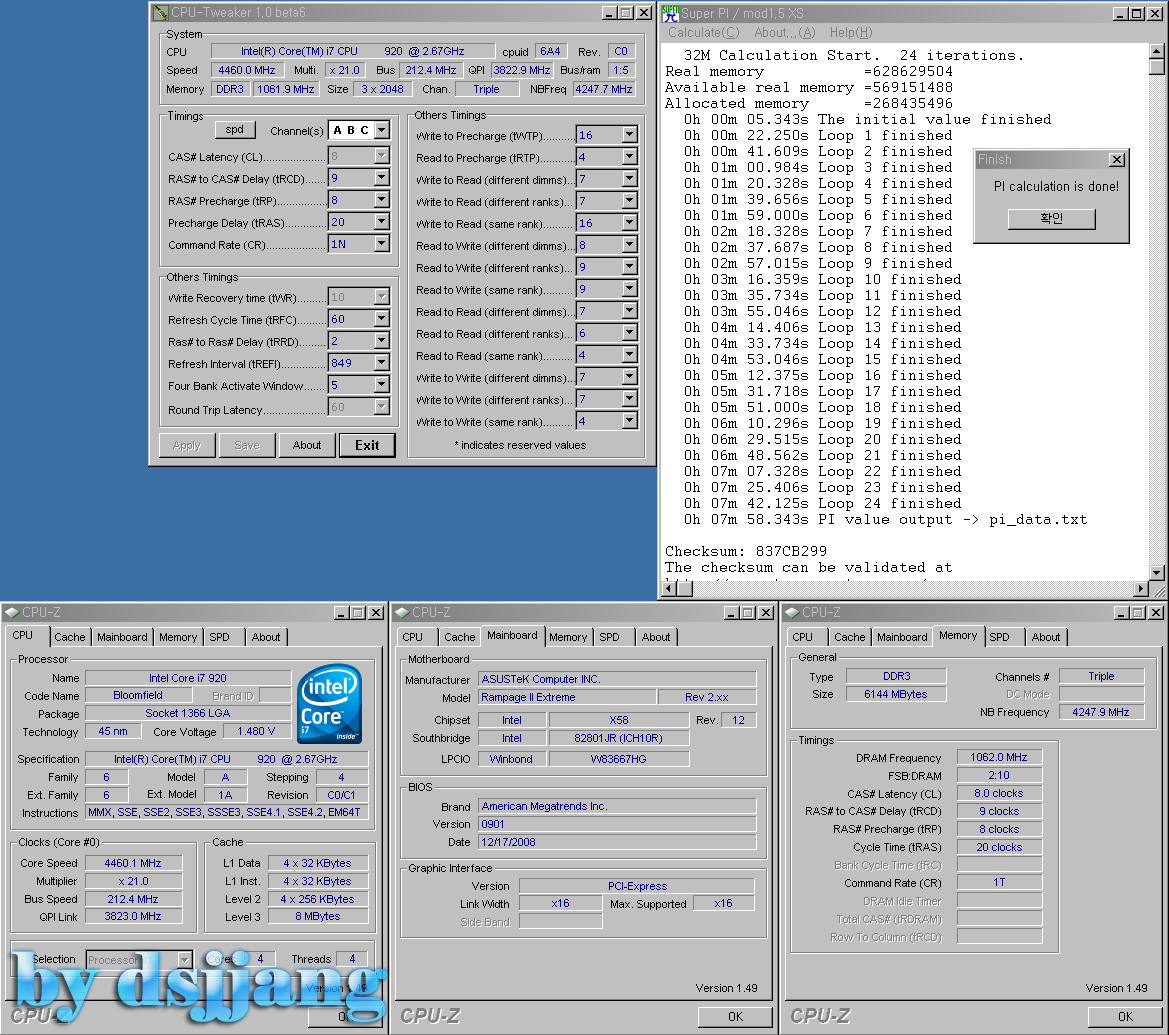The image size is (1169, 1035).
Task: Expand Read to Read (same rank) dropdown
Action: click(x=630, y=354)
